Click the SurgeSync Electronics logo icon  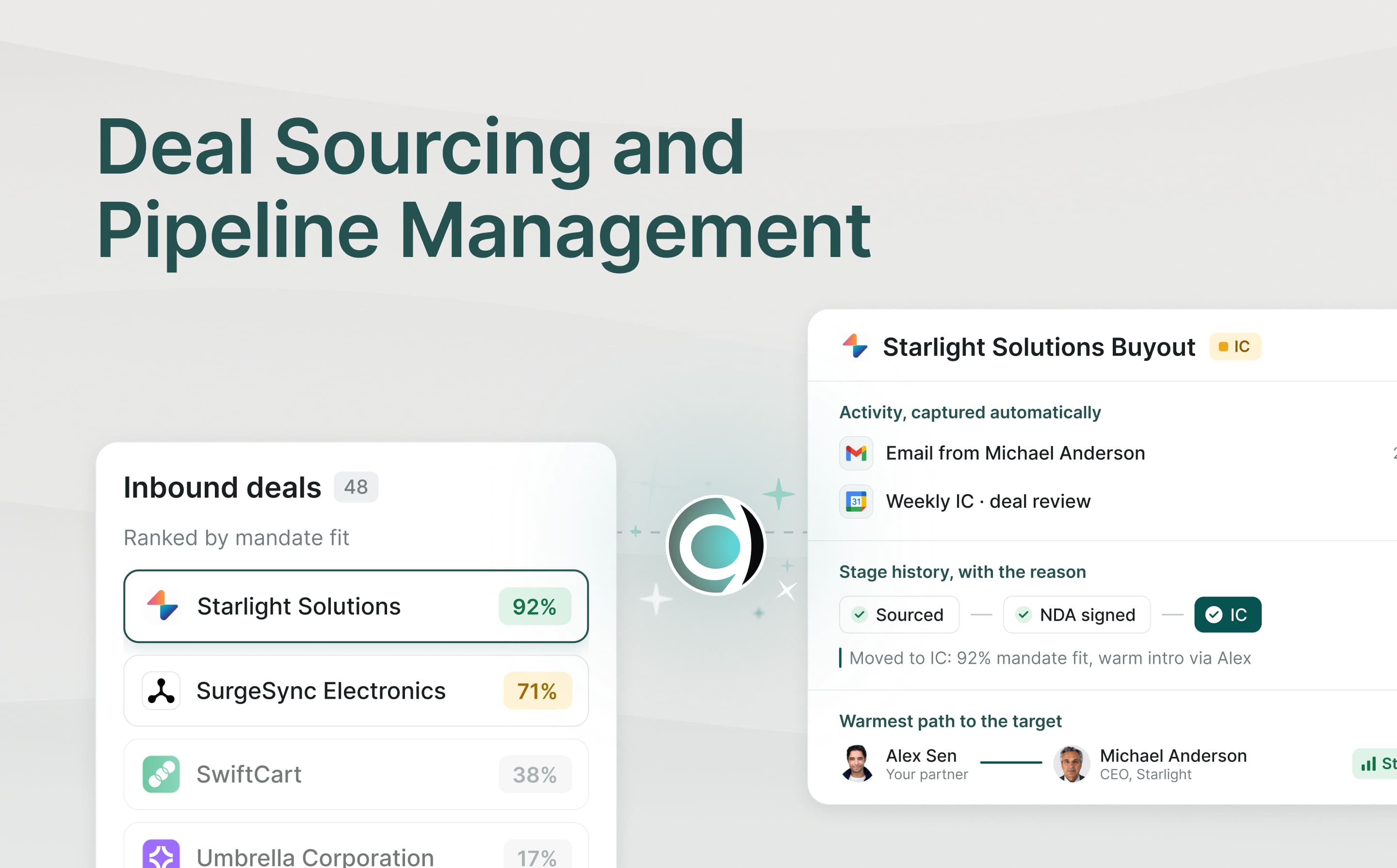[x=162, y=691]
